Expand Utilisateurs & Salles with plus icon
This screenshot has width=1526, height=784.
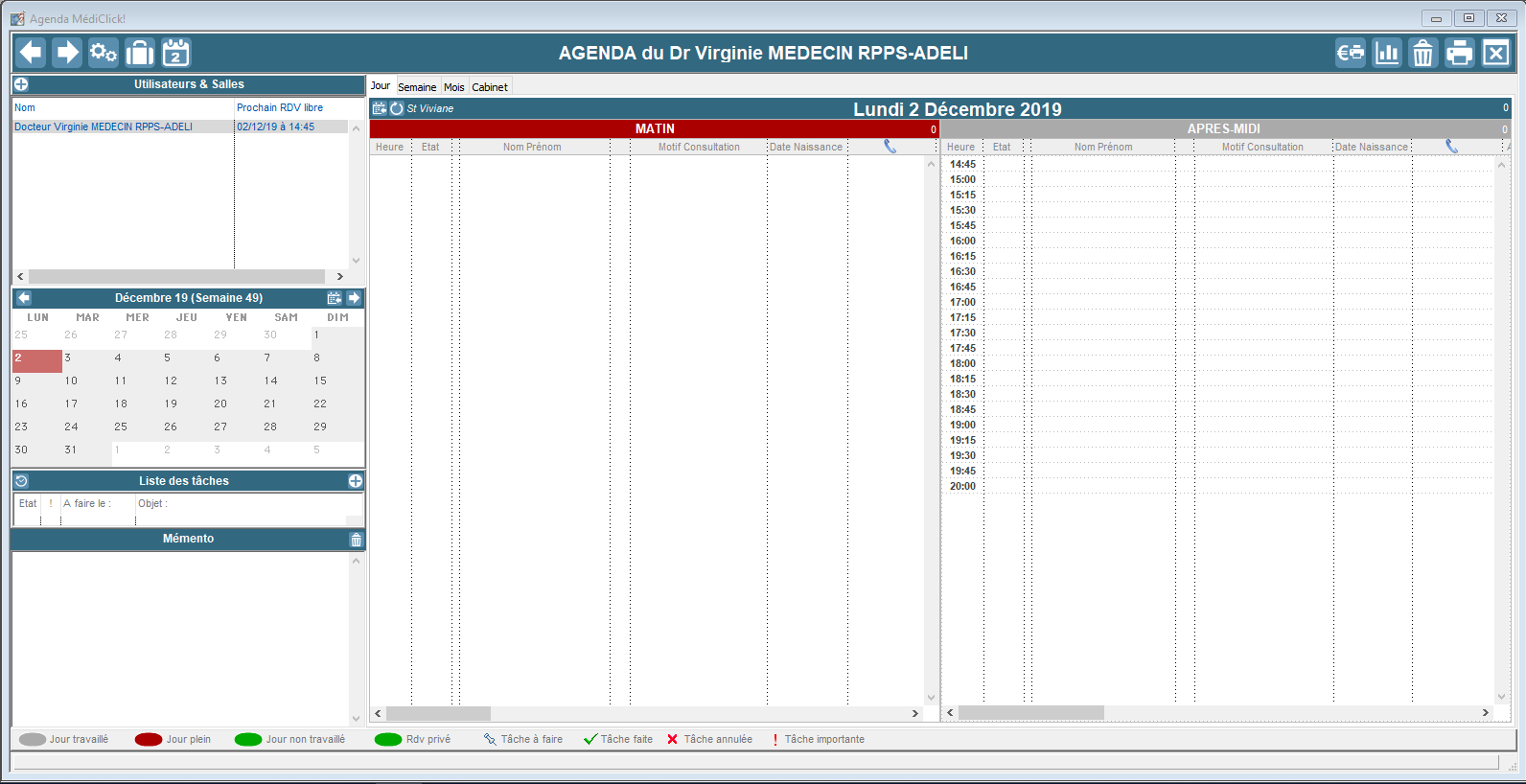[x=21, y=84]
